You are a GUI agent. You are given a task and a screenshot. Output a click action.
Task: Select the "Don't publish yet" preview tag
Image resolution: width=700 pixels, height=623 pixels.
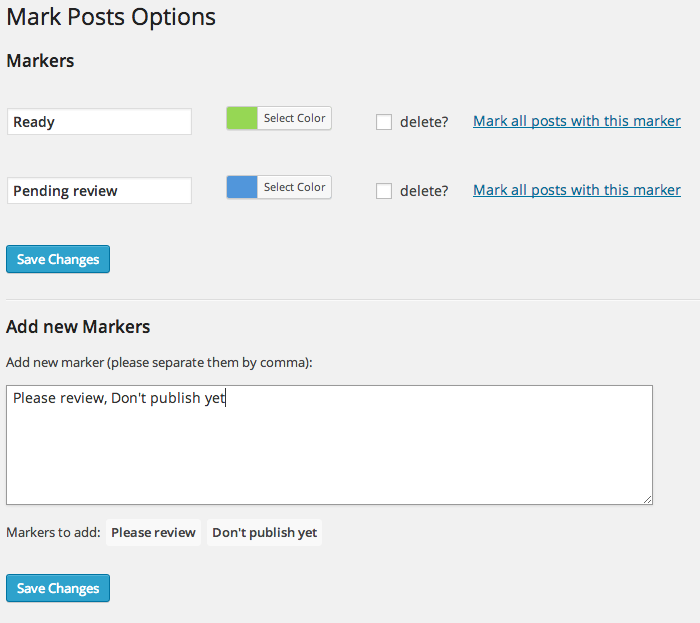[x=264, y=532]
